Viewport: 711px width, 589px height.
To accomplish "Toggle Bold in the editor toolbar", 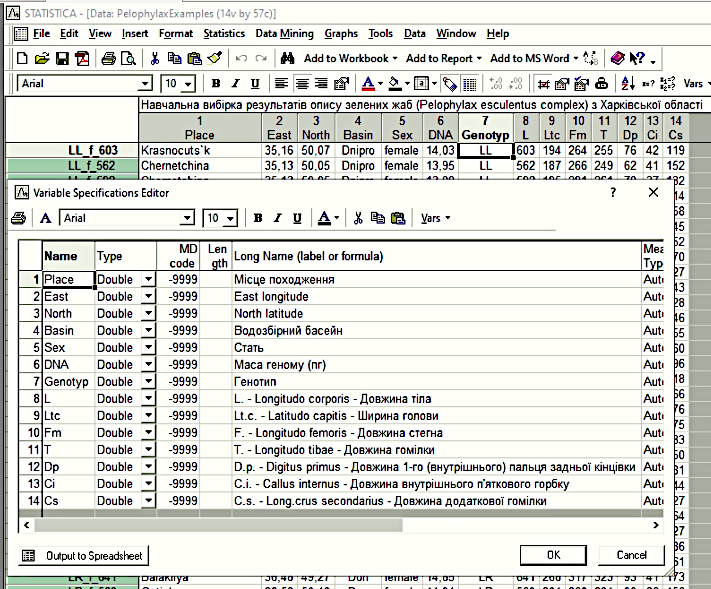I will pyautogui.click(x=258, y=218).
